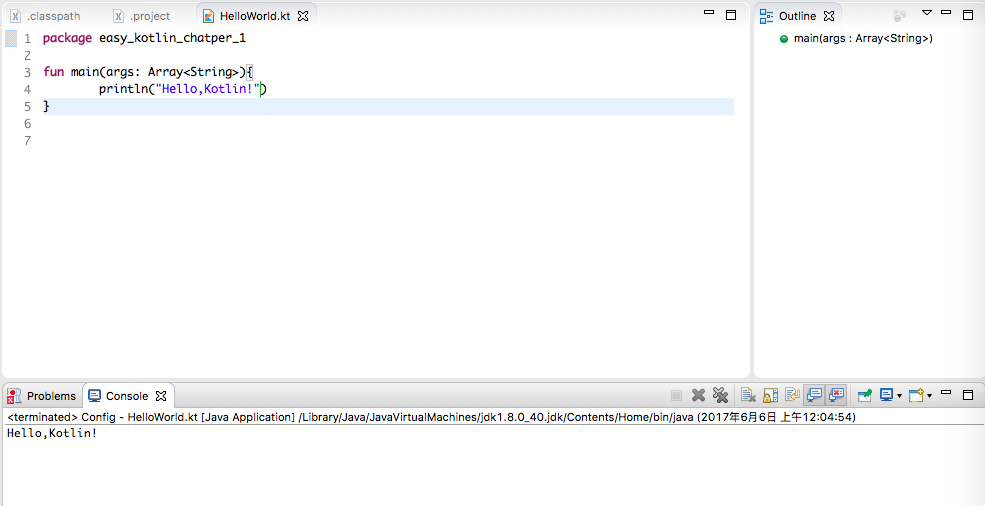Minimize the Outline panel
The image size is (985, 506).
[946, 13]
